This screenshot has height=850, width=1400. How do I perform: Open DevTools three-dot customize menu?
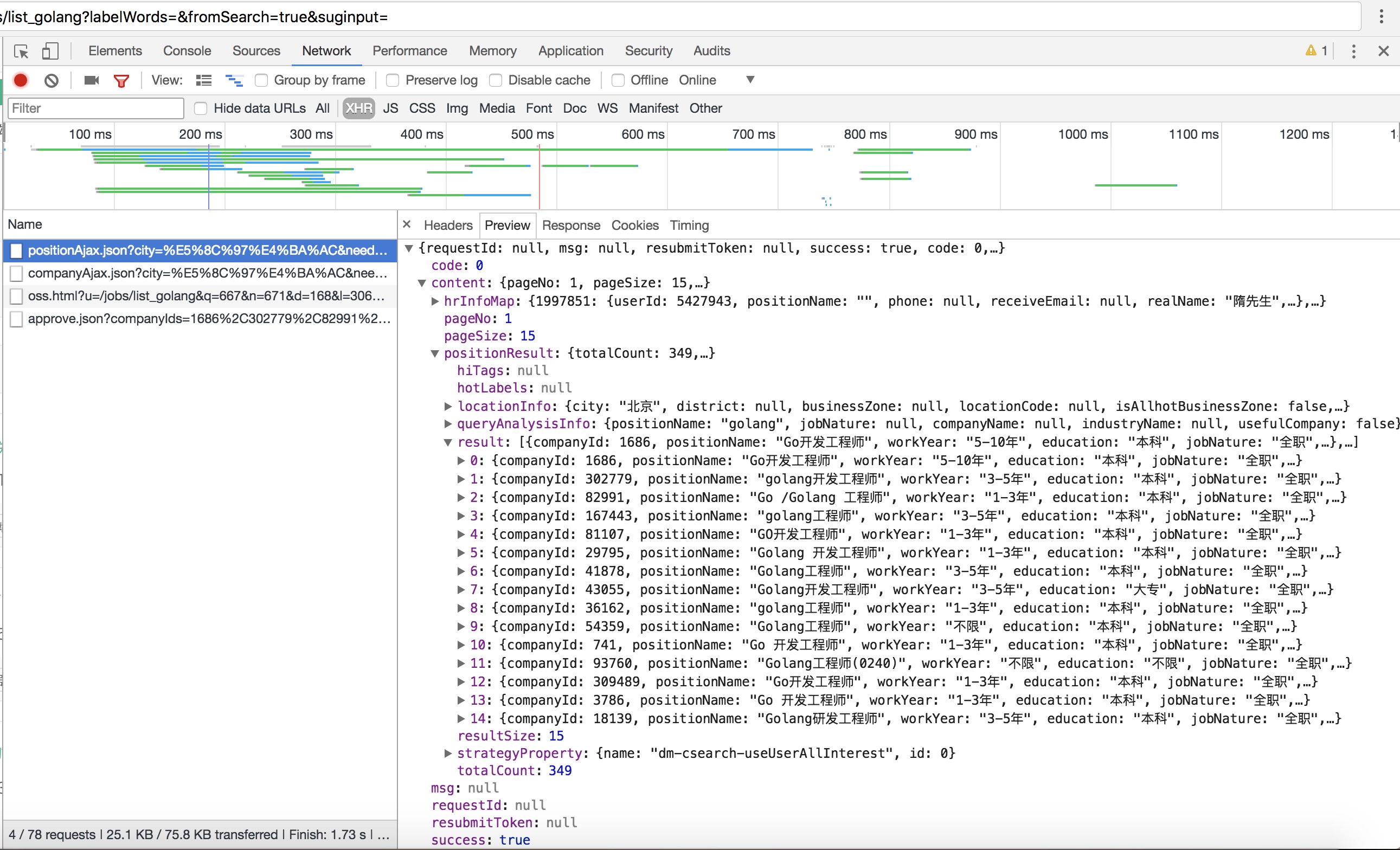click(x=1353, y=51)
